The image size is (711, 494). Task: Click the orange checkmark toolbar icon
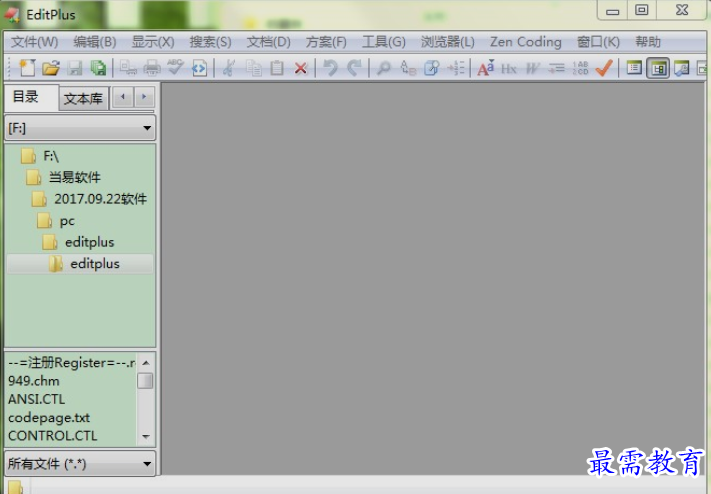coord(604,68)
